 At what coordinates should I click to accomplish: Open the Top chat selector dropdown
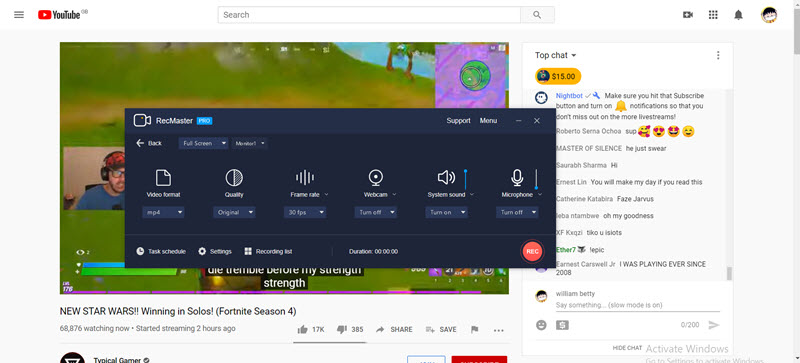(x=556, y=55)
